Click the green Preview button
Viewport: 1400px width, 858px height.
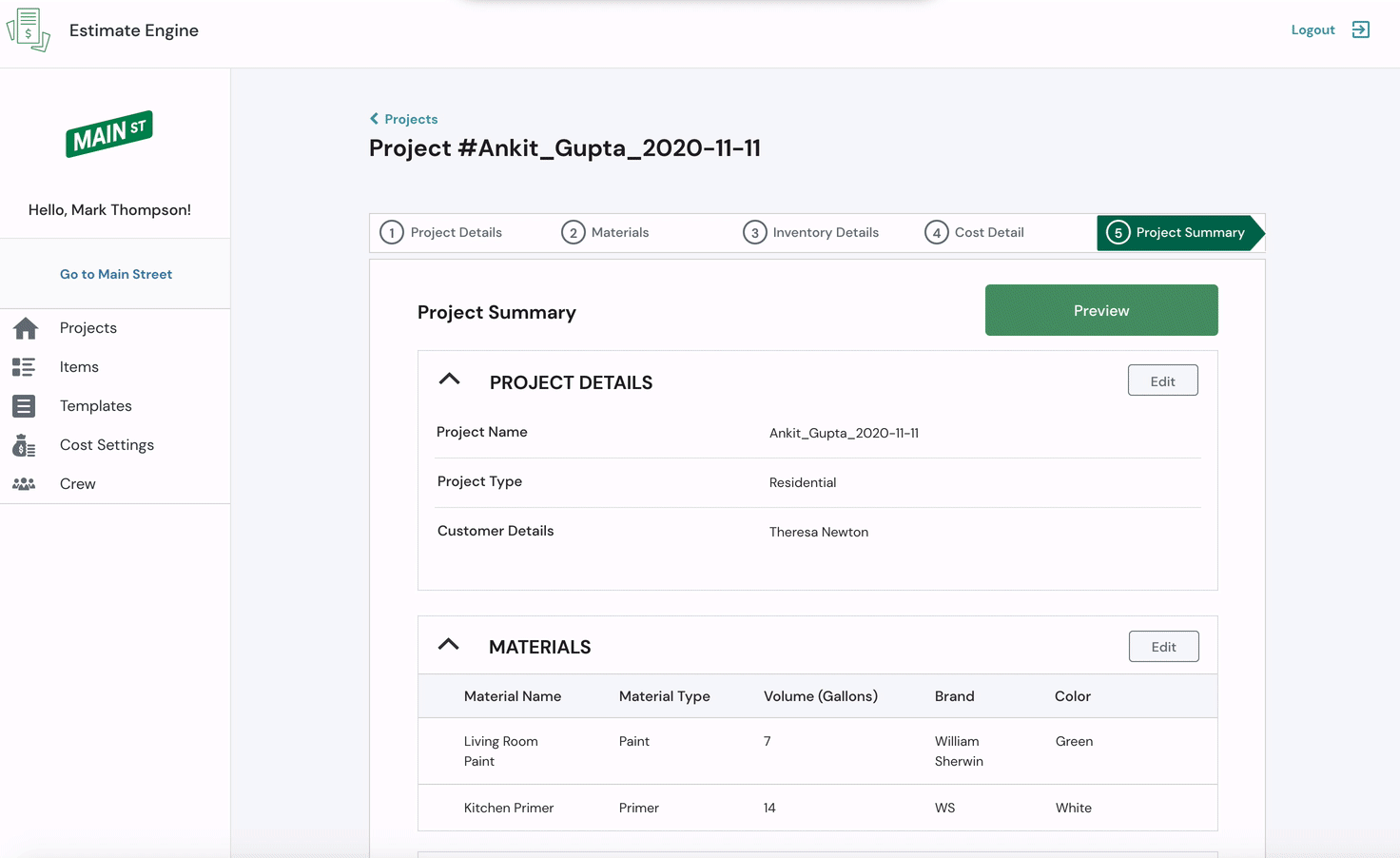(1101, 310)
